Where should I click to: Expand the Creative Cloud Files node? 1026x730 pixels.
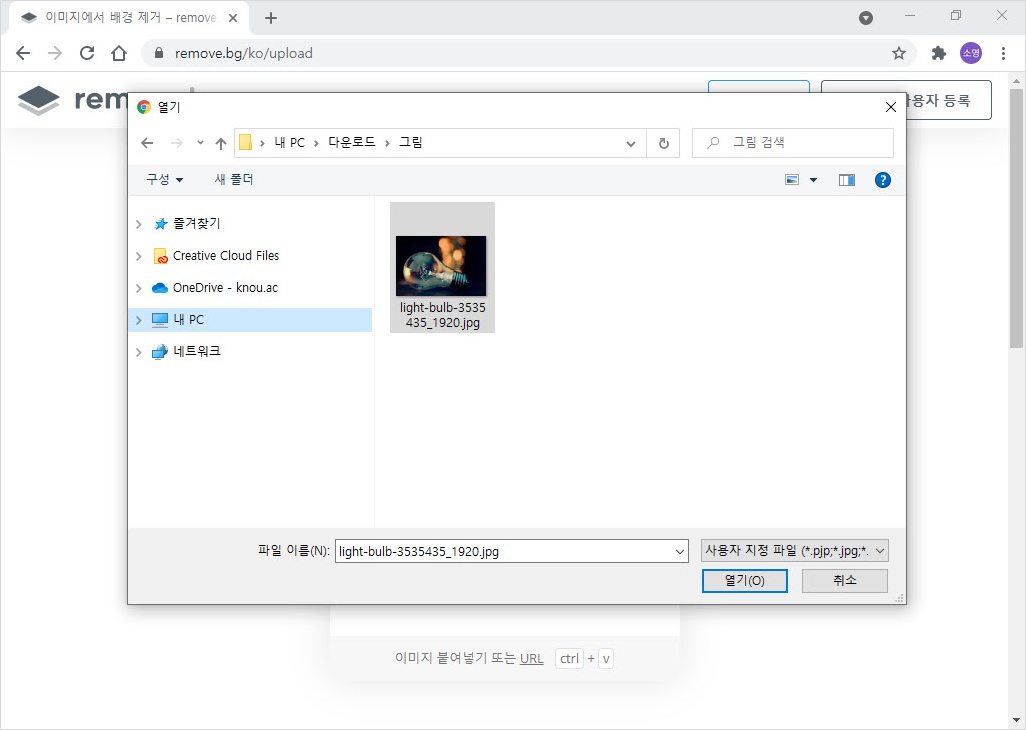point(139,256)
